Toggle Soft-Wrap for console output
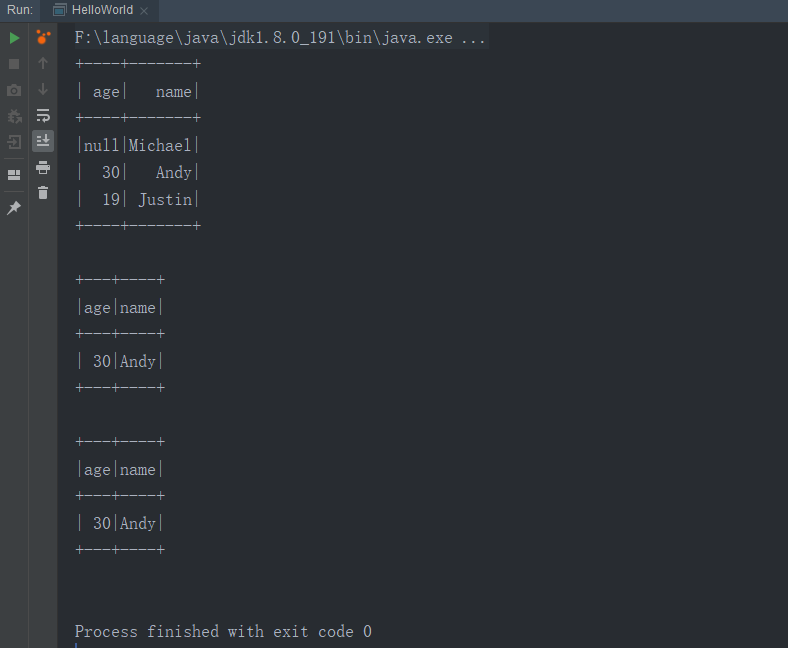788x648 pixels. tap(43, 116)
